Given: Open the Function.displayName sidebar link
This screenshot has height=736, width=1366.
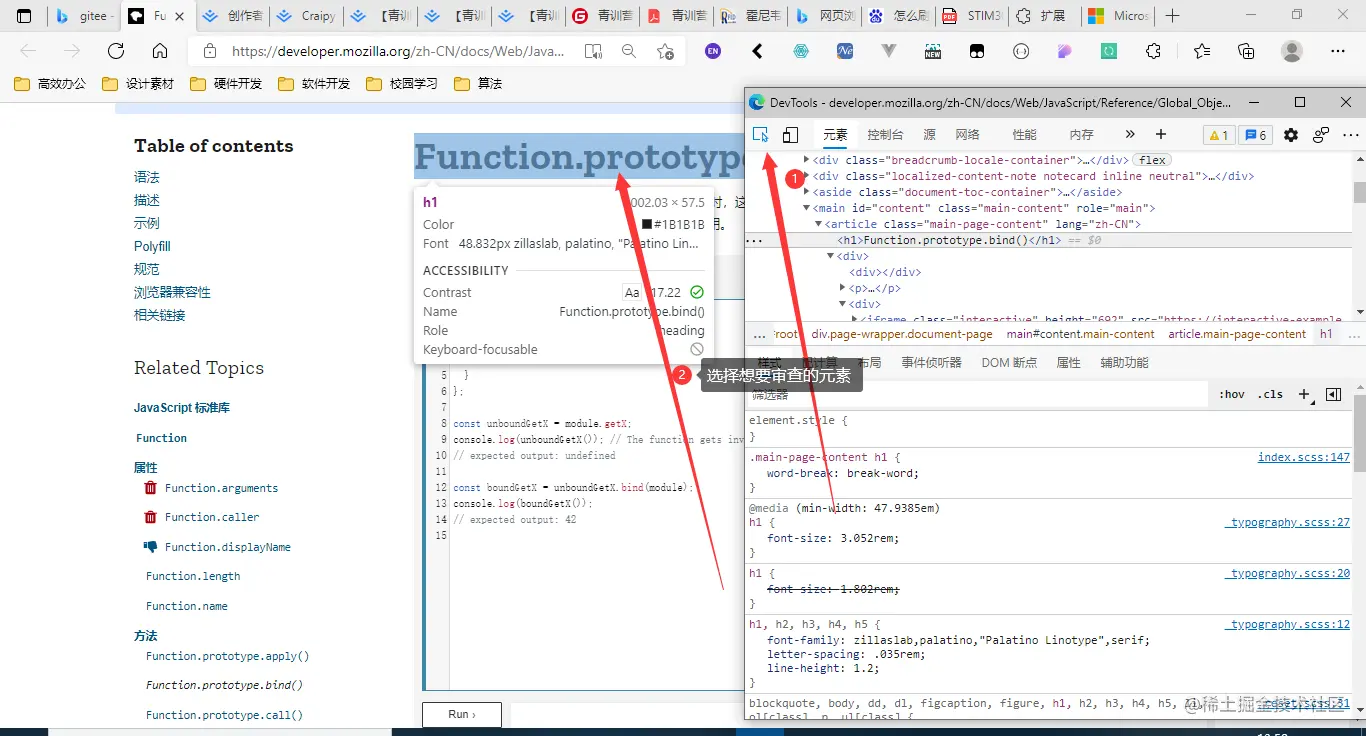Looking at the screenshot, I should [227, 547].
